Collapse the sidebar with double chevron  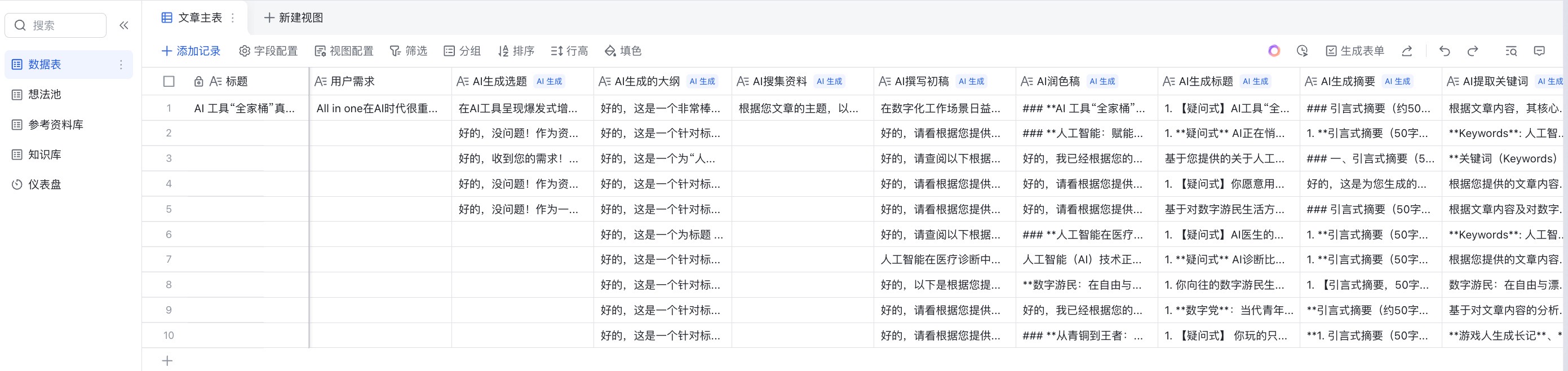click(x=124, y=25)
